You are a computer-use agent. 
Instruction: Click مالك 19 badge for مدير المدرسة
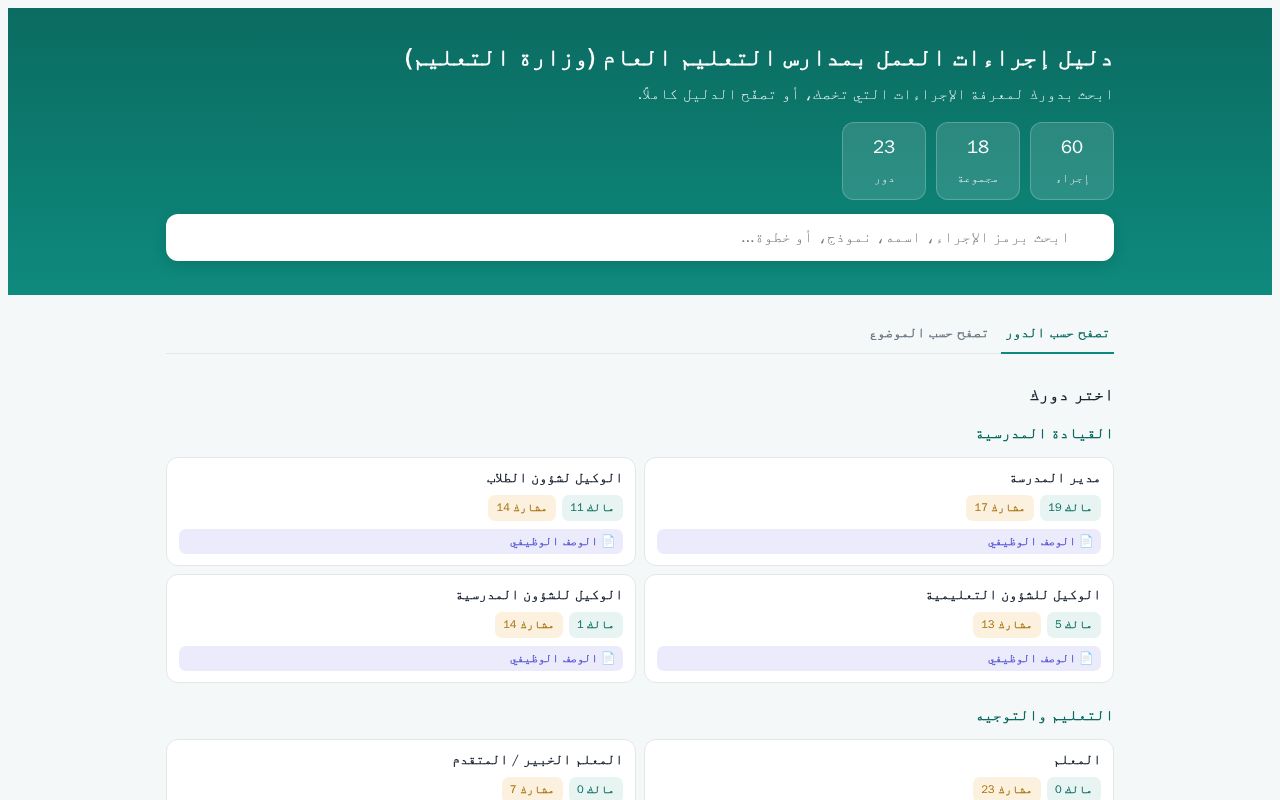point(1070,508)
